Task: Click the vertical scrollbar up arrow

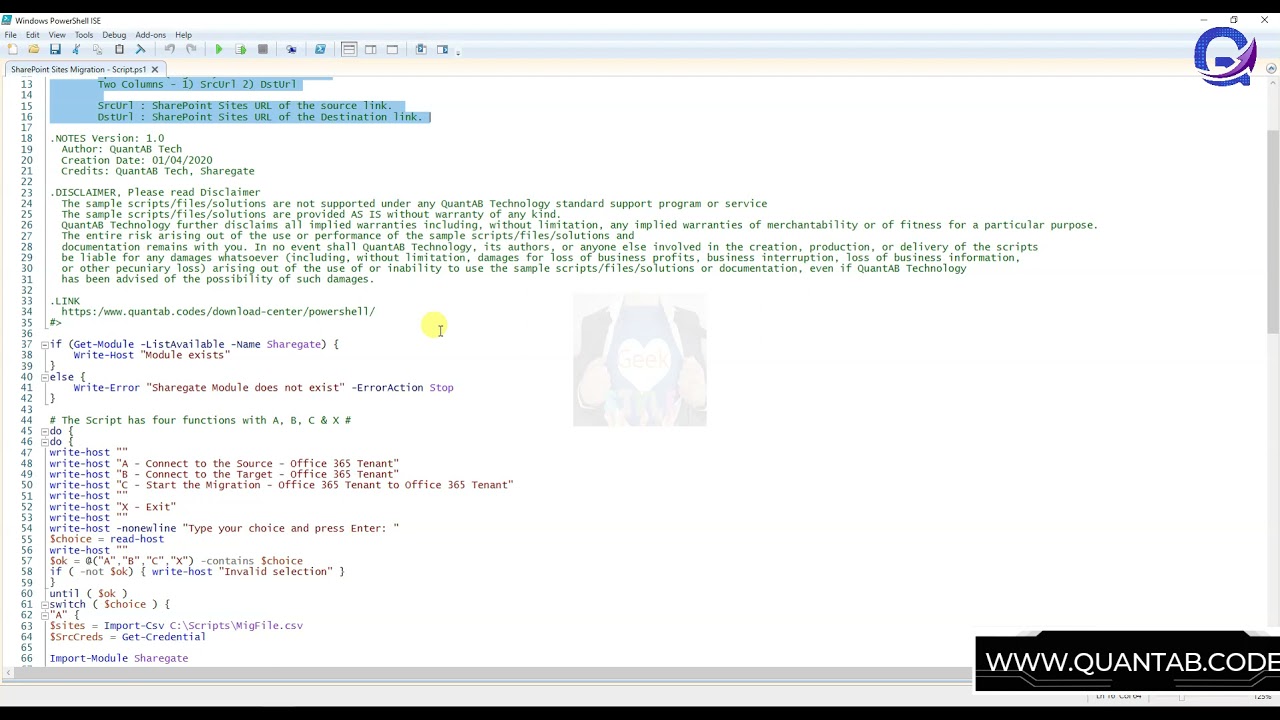Action: coord(1272,84)
